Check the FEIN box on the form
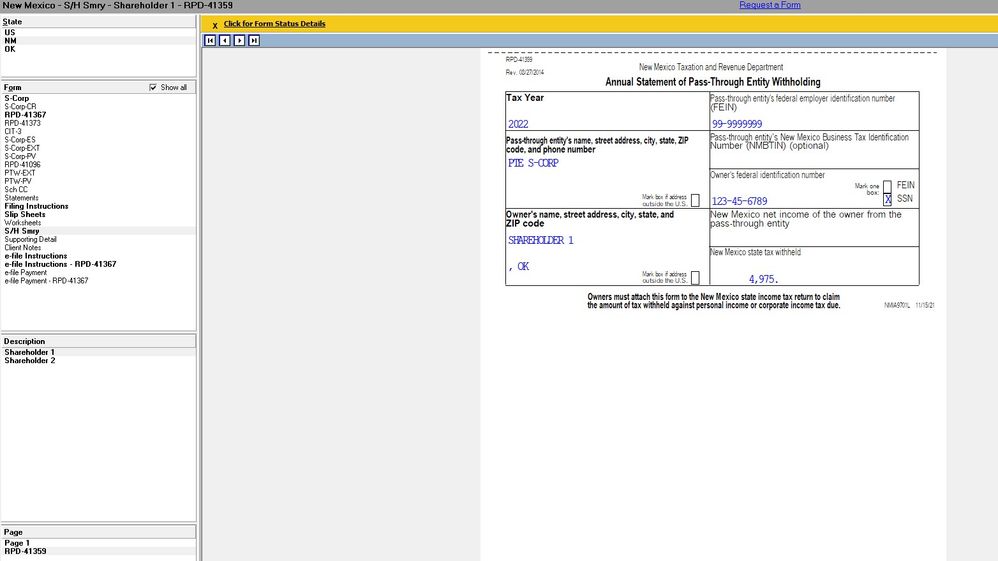 tap(887, 186)
